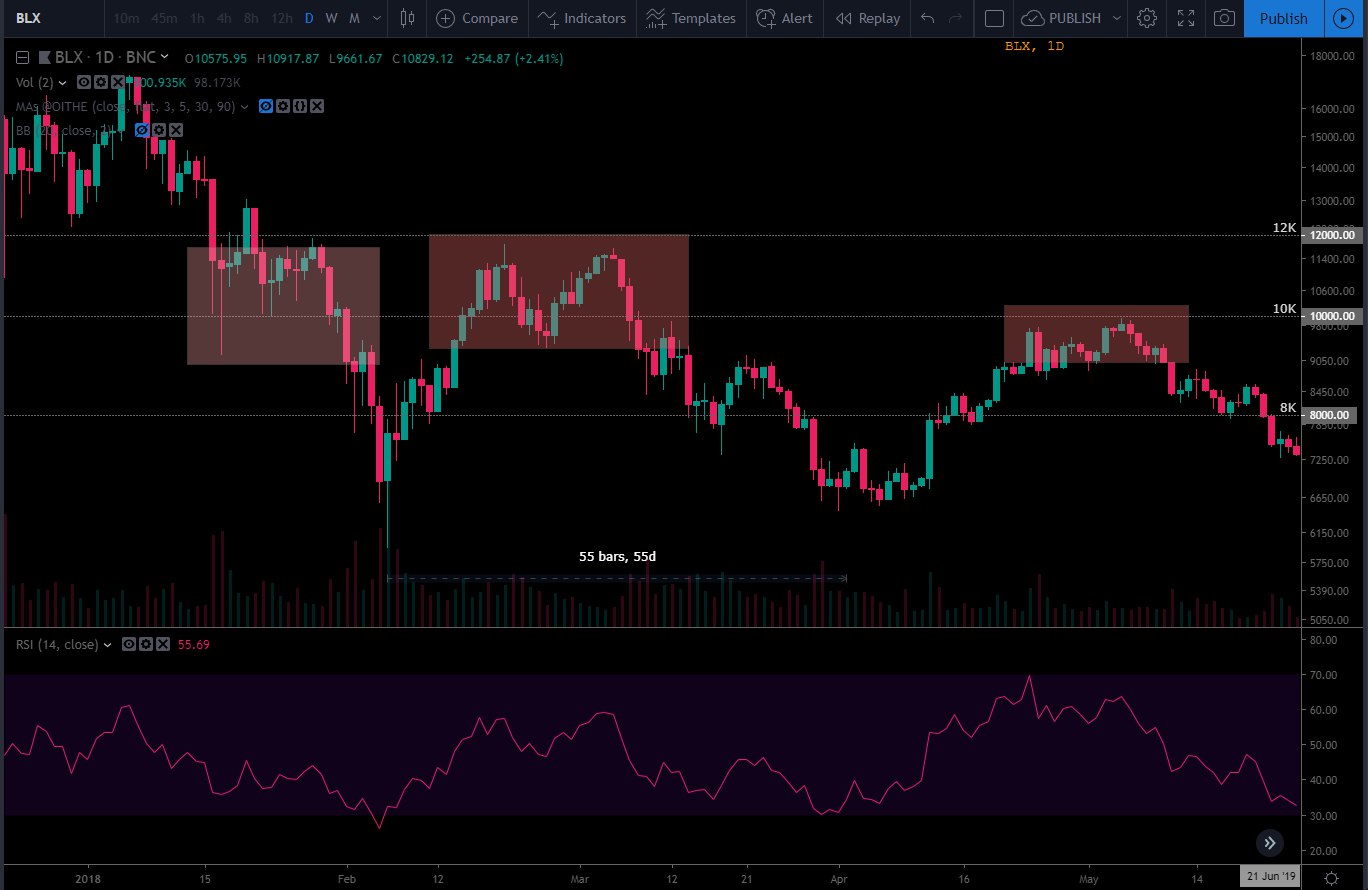
Task: Open Vol indicator settings gear
Action: point(101,83)
